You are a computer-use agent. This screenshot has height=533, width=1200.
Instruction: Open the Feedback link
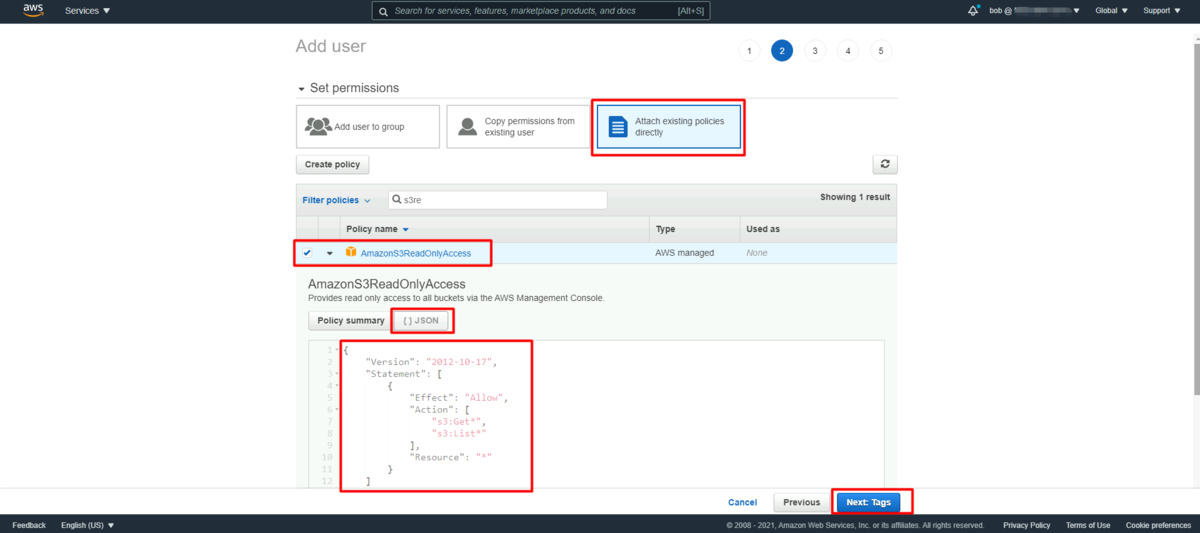coord(29,525)
